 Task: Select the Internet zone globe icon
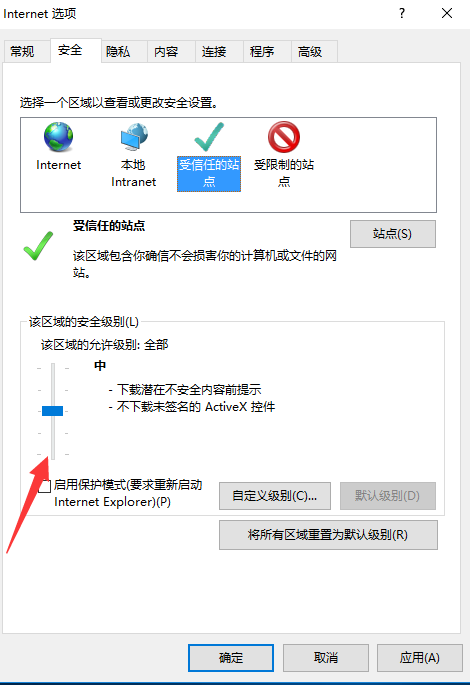(59, 137)
